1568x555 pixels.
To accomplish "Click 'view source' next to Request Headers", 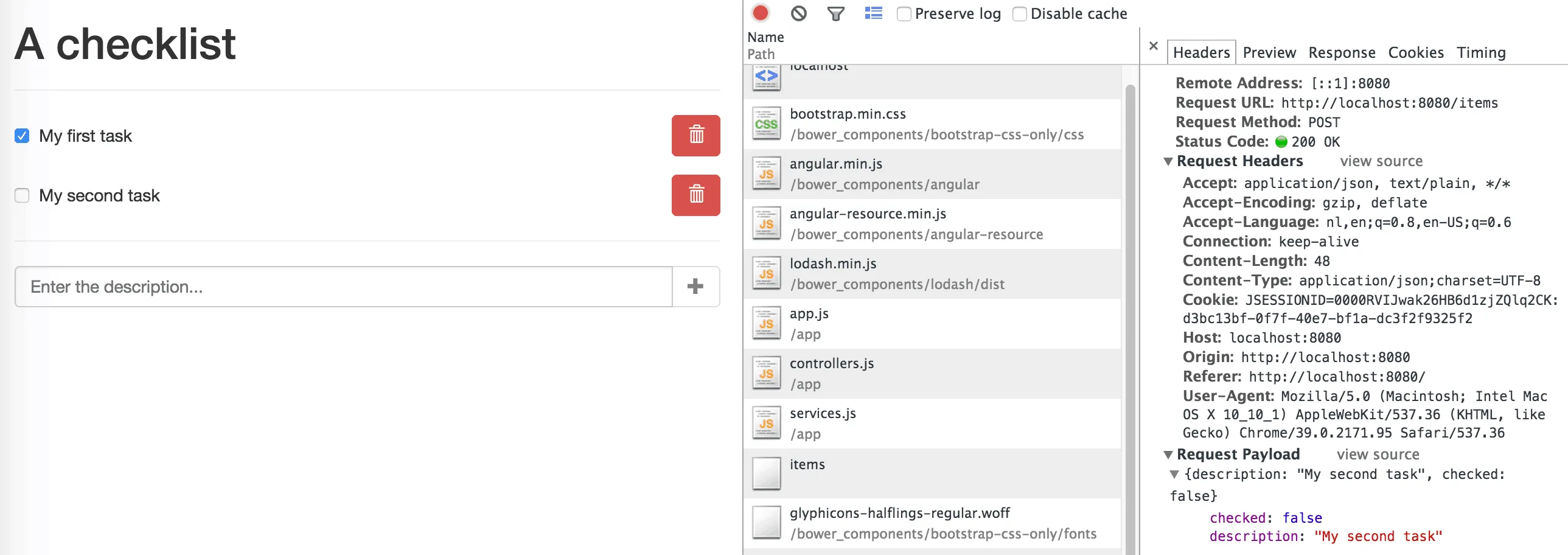I will tap(1381, 162).
